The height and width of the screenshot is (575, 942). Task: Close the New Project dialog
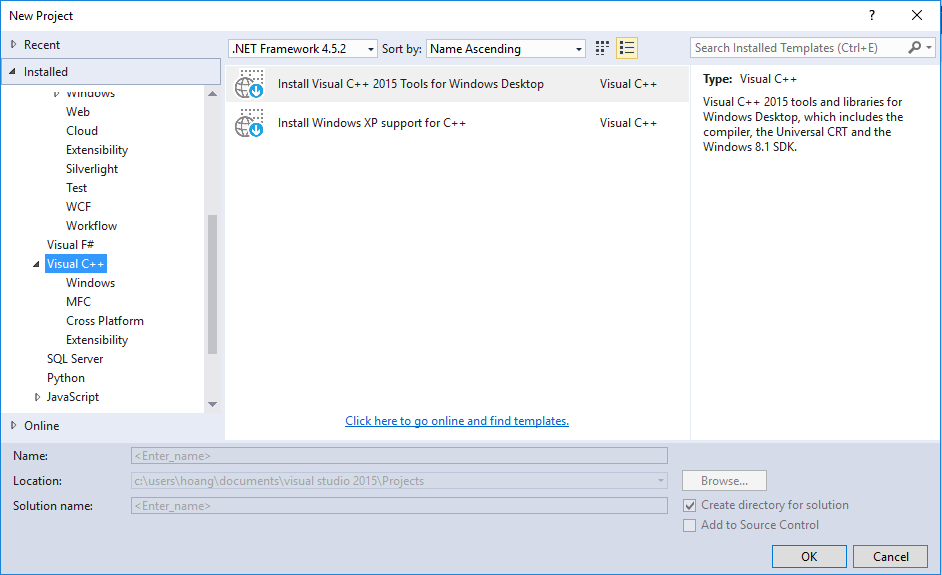[917, 16]
